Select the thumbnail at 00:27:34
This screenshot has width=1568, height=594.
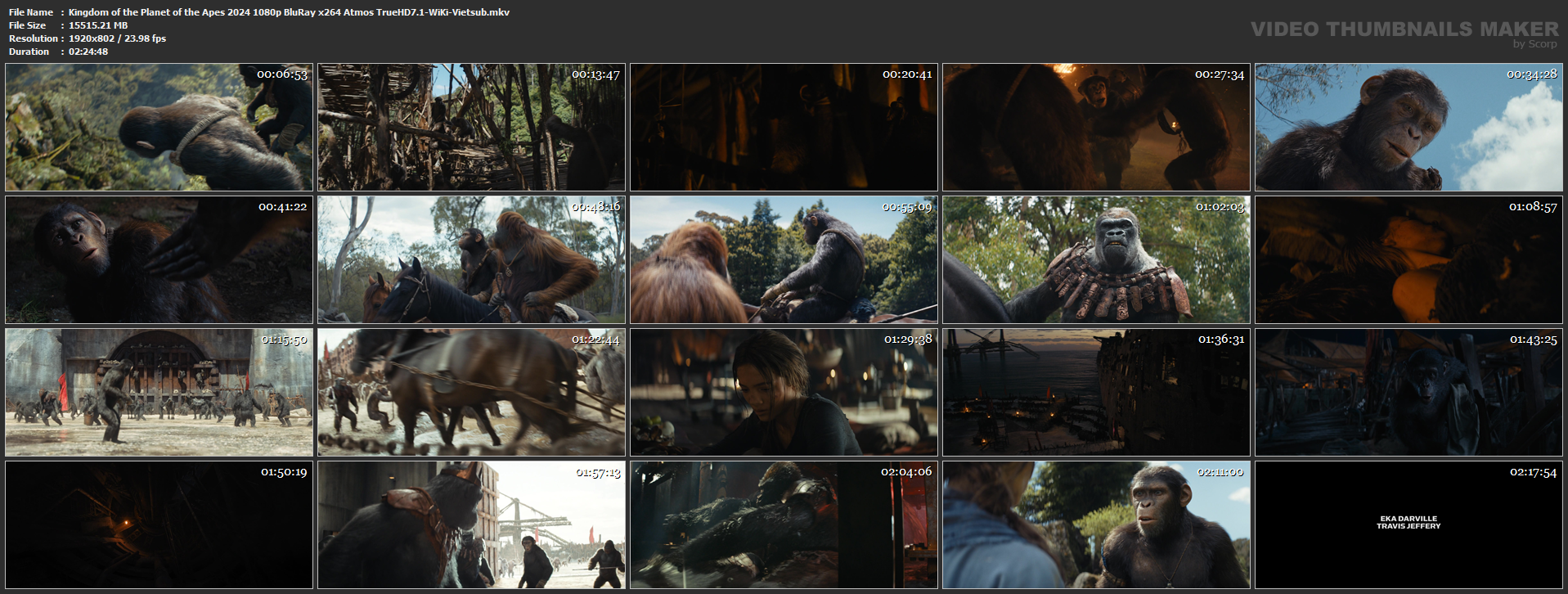tap(1097, 128)
